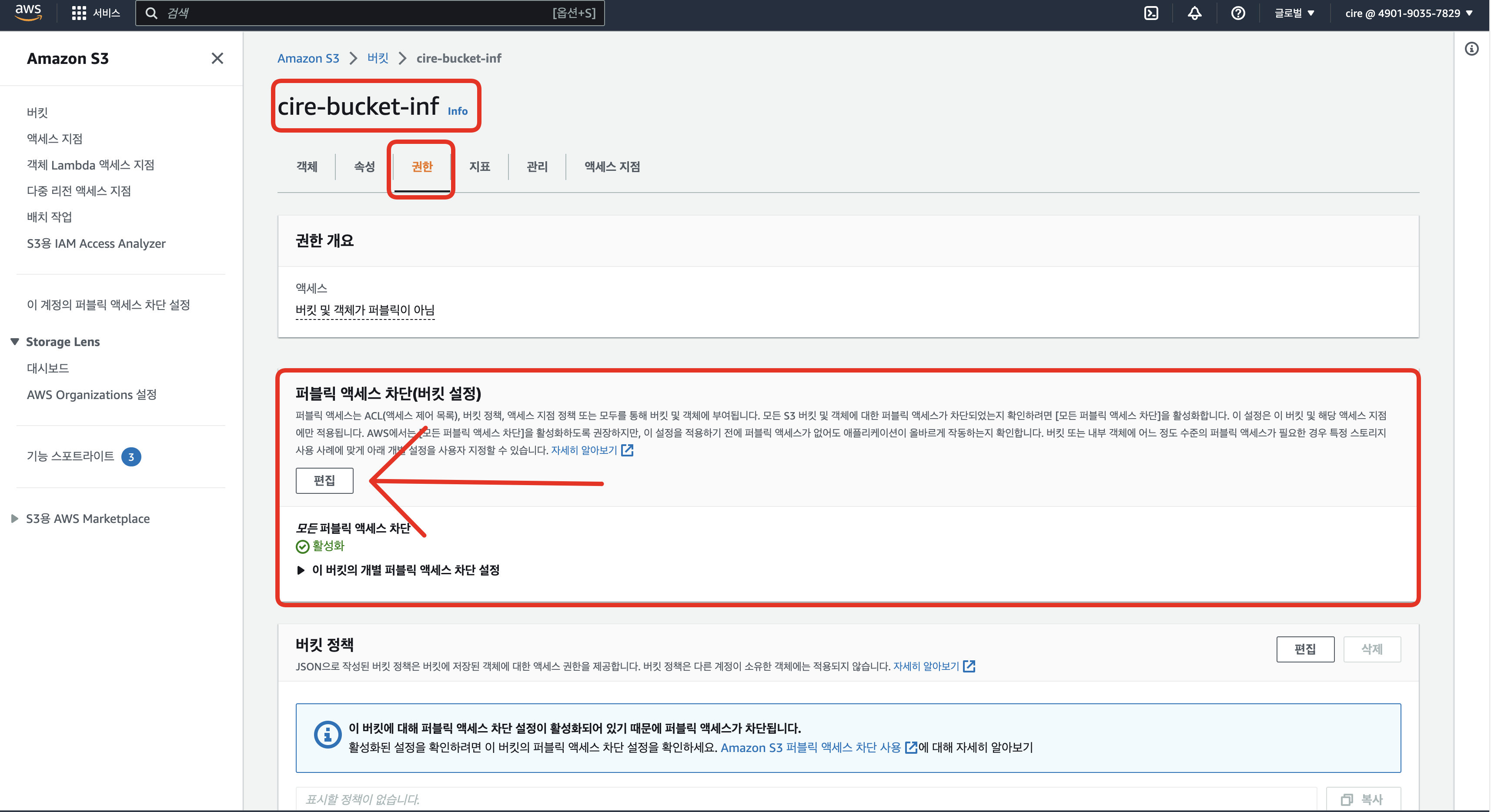Click the 권한 개요 heading
This screenshot has width=1491, height=812.
point(325,240)
